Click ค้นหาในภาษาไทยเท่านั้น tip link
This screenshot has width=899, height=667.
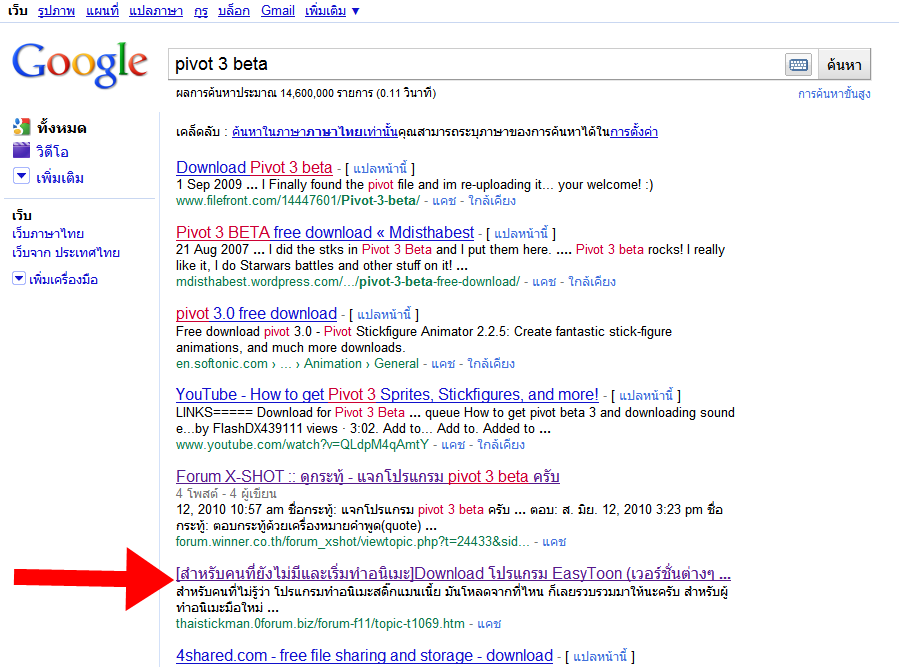point(314,132)
